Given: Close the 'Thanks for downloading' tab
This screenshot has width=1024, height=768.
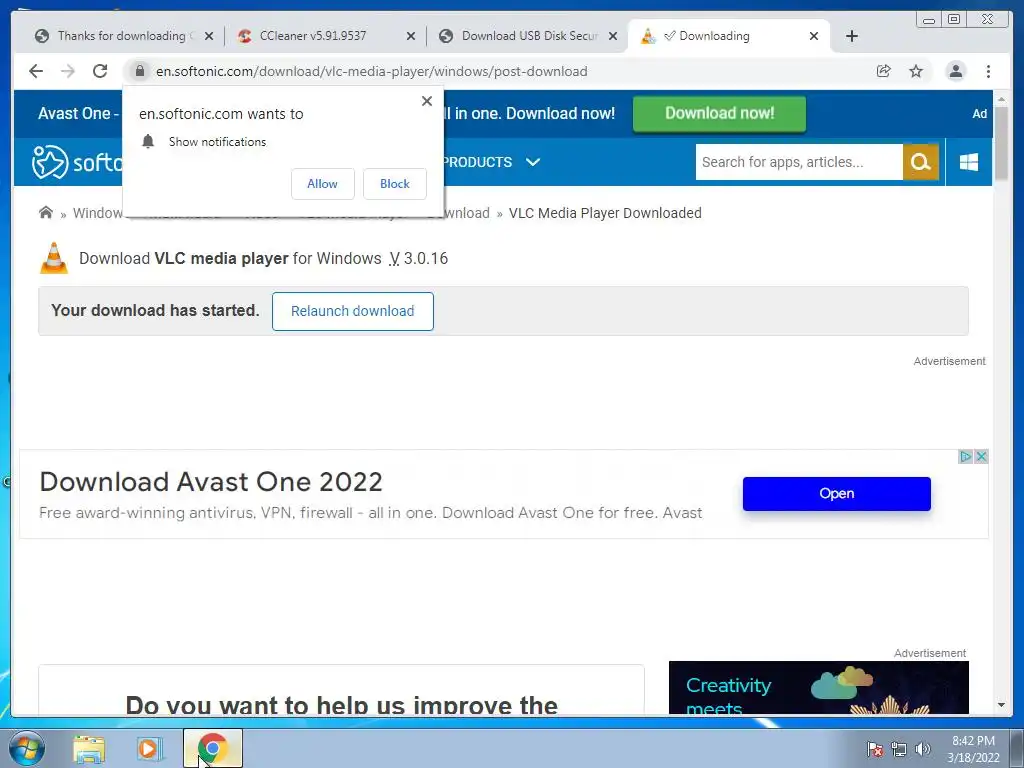Looking at the screenshot, I should (209, 36).
